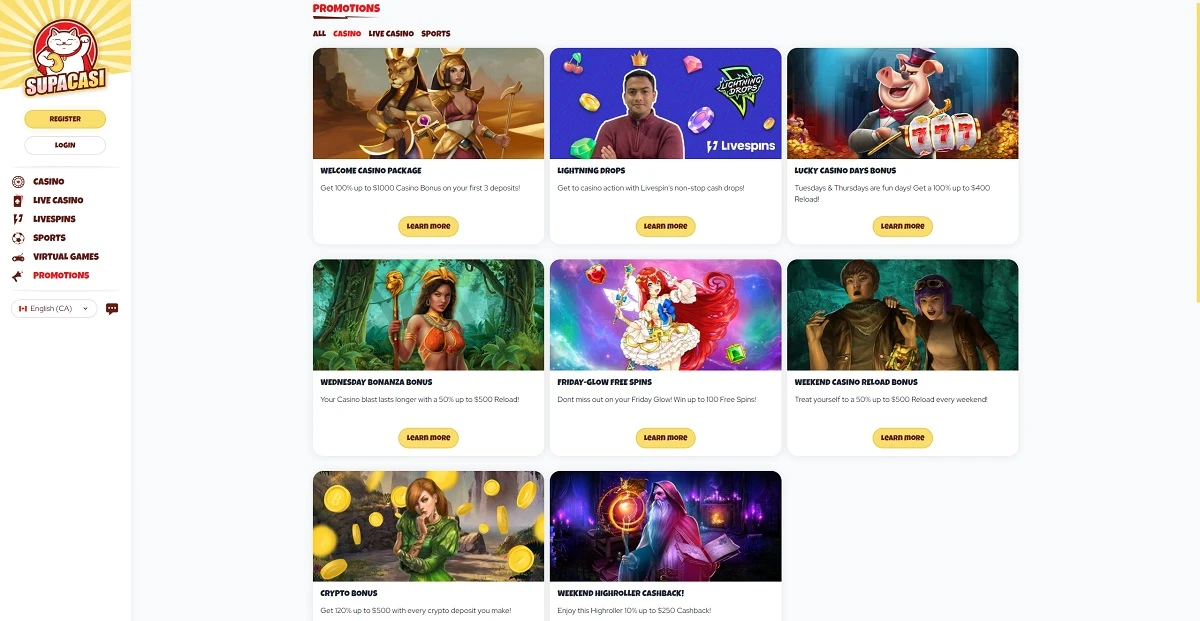Click the Live Casino card icon
The width and height of the screenshot is (1200, 621).
click(x=18, y=200)
